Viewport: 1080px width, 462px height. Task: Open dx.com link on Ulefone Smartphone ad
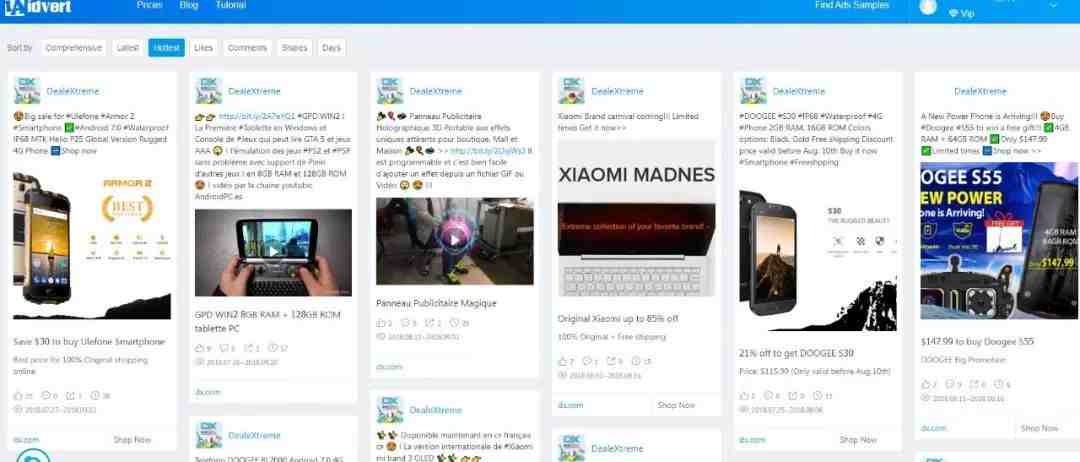(x=26, y=440)
